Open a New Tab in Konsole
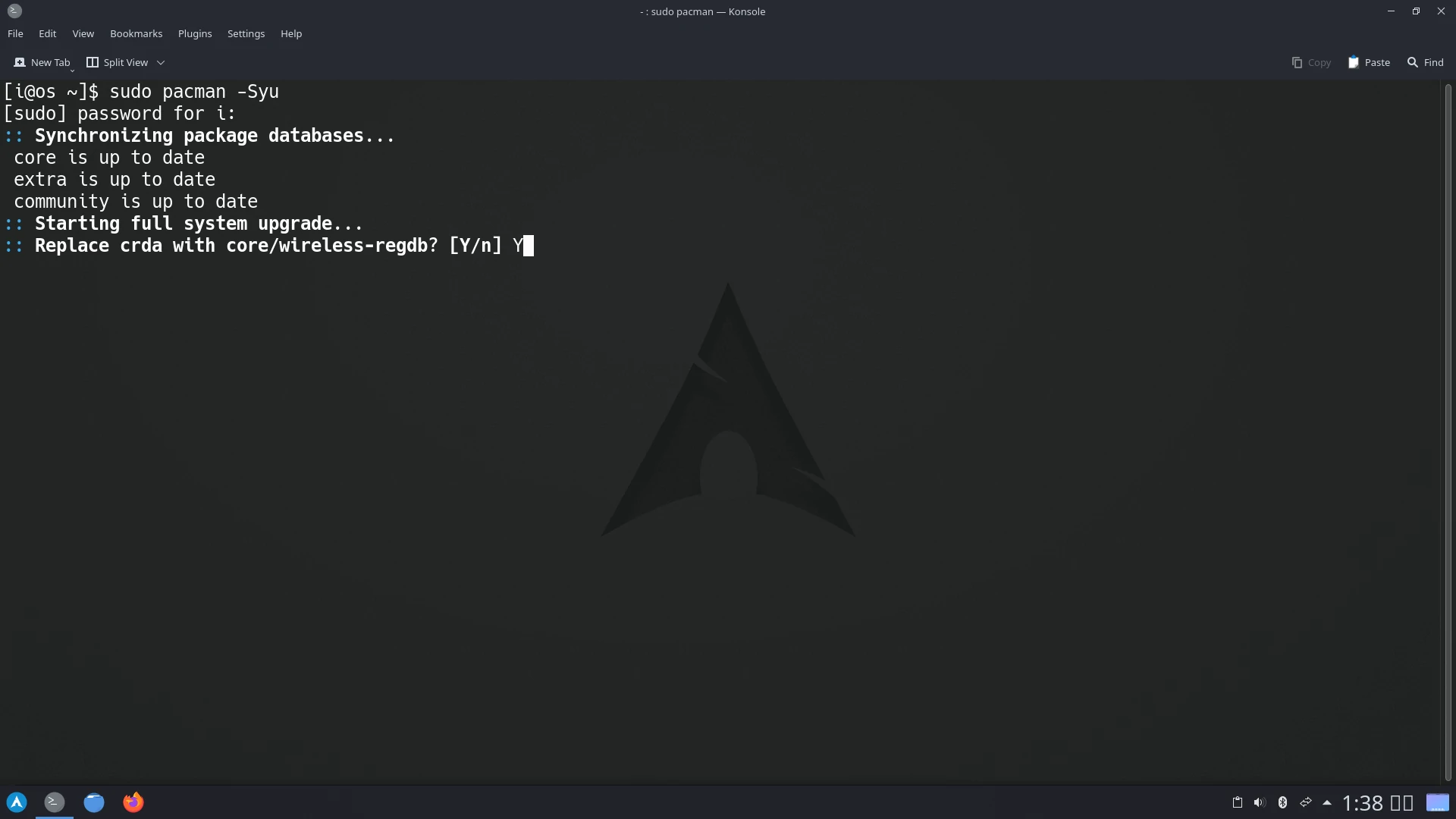This screenshot has height=819, width=1456. [42, 62]
